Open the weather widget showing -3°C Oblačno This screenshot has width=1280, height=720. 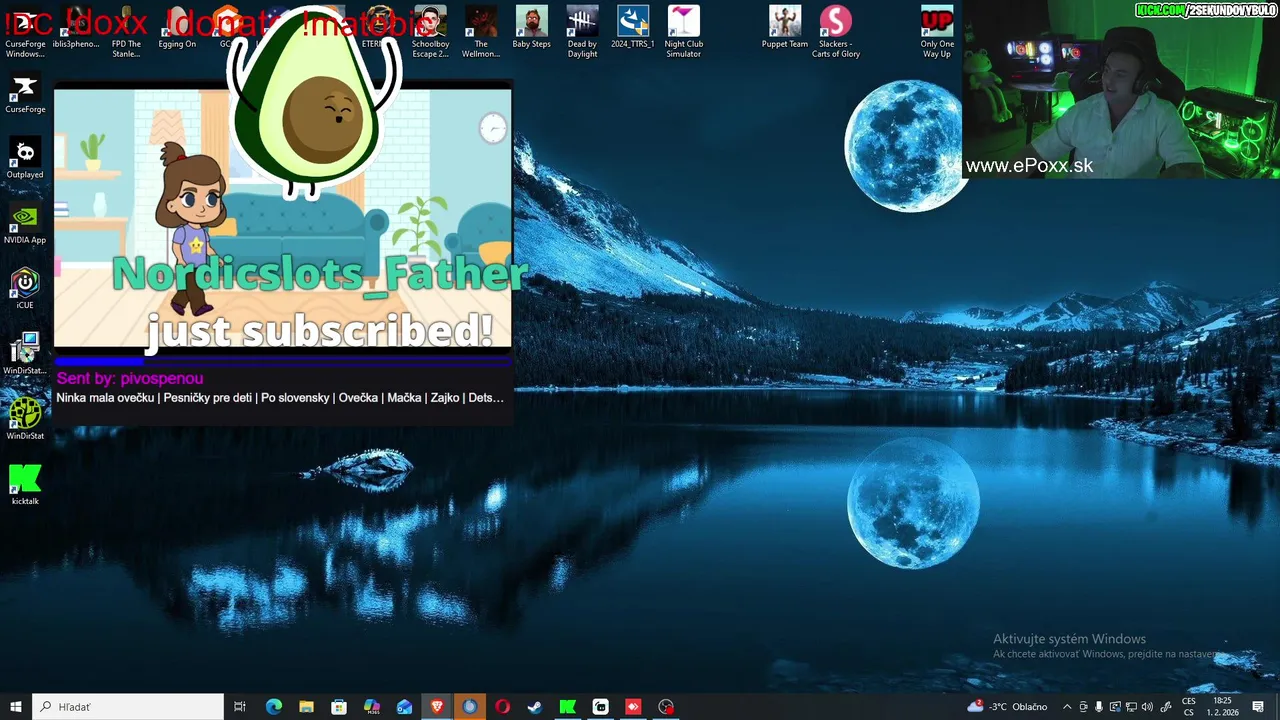(x=1007, y=707)
